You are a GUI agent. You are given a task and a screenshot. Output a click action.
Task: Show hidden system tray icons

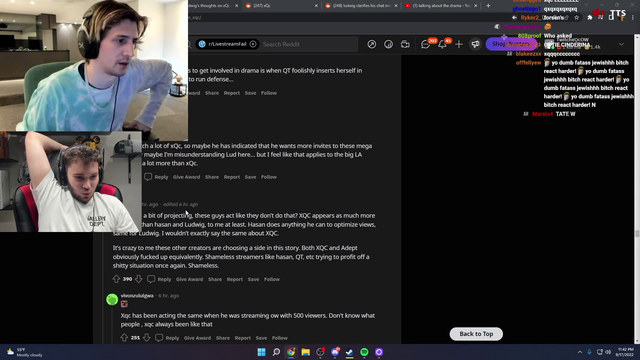tap(580, 352)
